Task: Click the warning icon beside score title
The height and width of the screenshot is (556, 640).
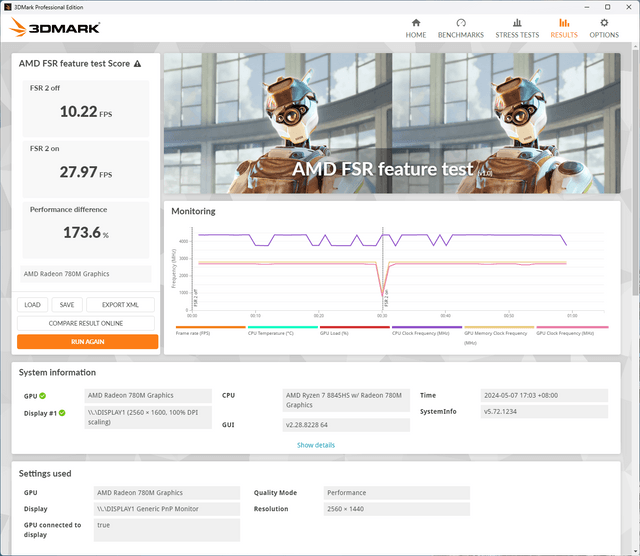Action: (138, 64)
